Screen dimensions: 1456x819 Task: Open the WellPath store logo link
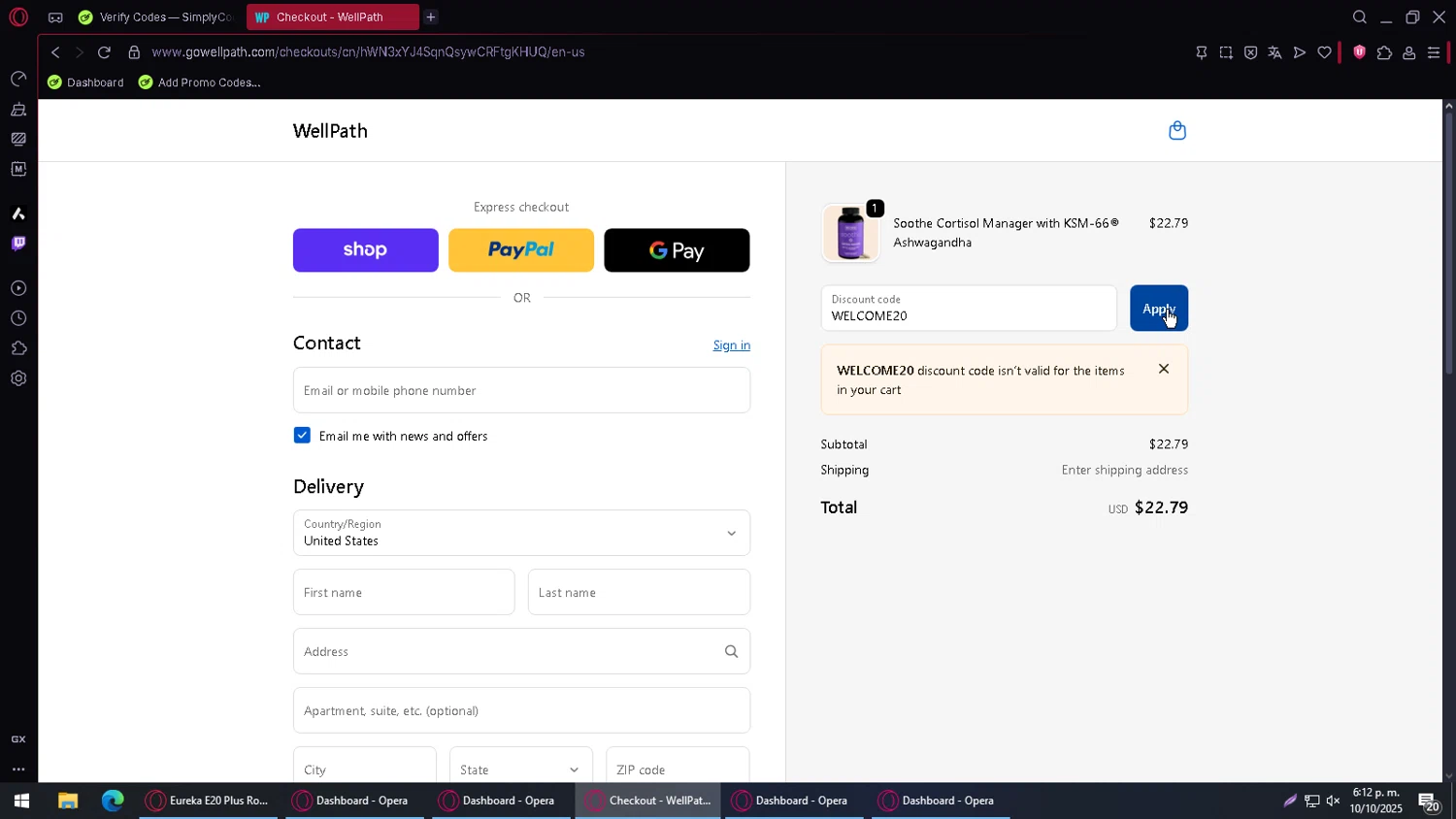pos(330,131)
